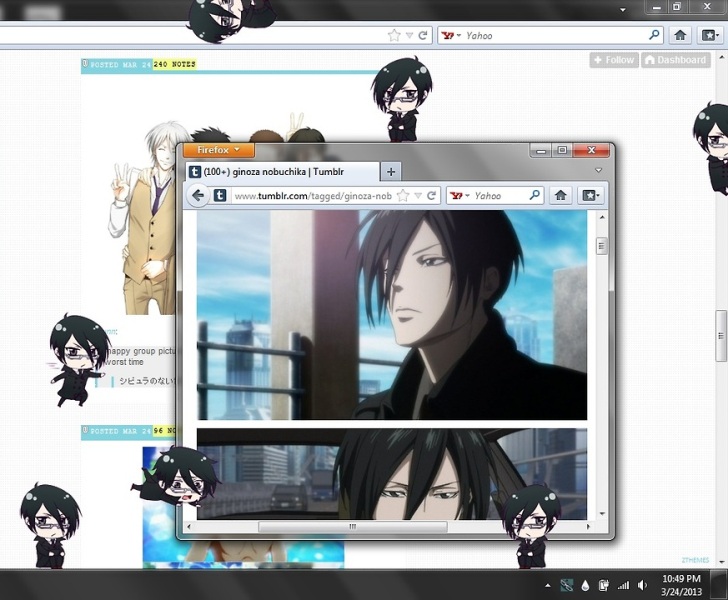Reload the page in the front window
The height and width of the screenshot is (600, 728).
pyautogui.click(x=431, y=196)
